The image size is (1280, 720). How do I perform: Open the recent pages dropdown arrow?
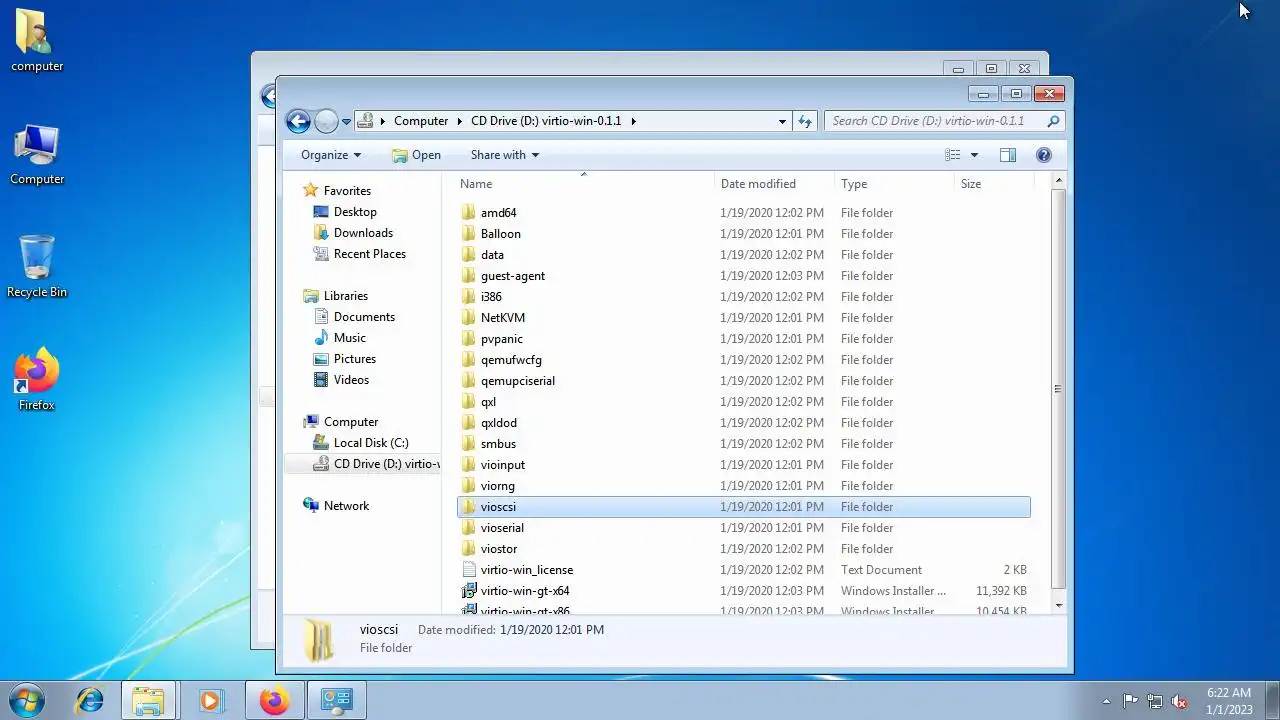click(346, 121)
